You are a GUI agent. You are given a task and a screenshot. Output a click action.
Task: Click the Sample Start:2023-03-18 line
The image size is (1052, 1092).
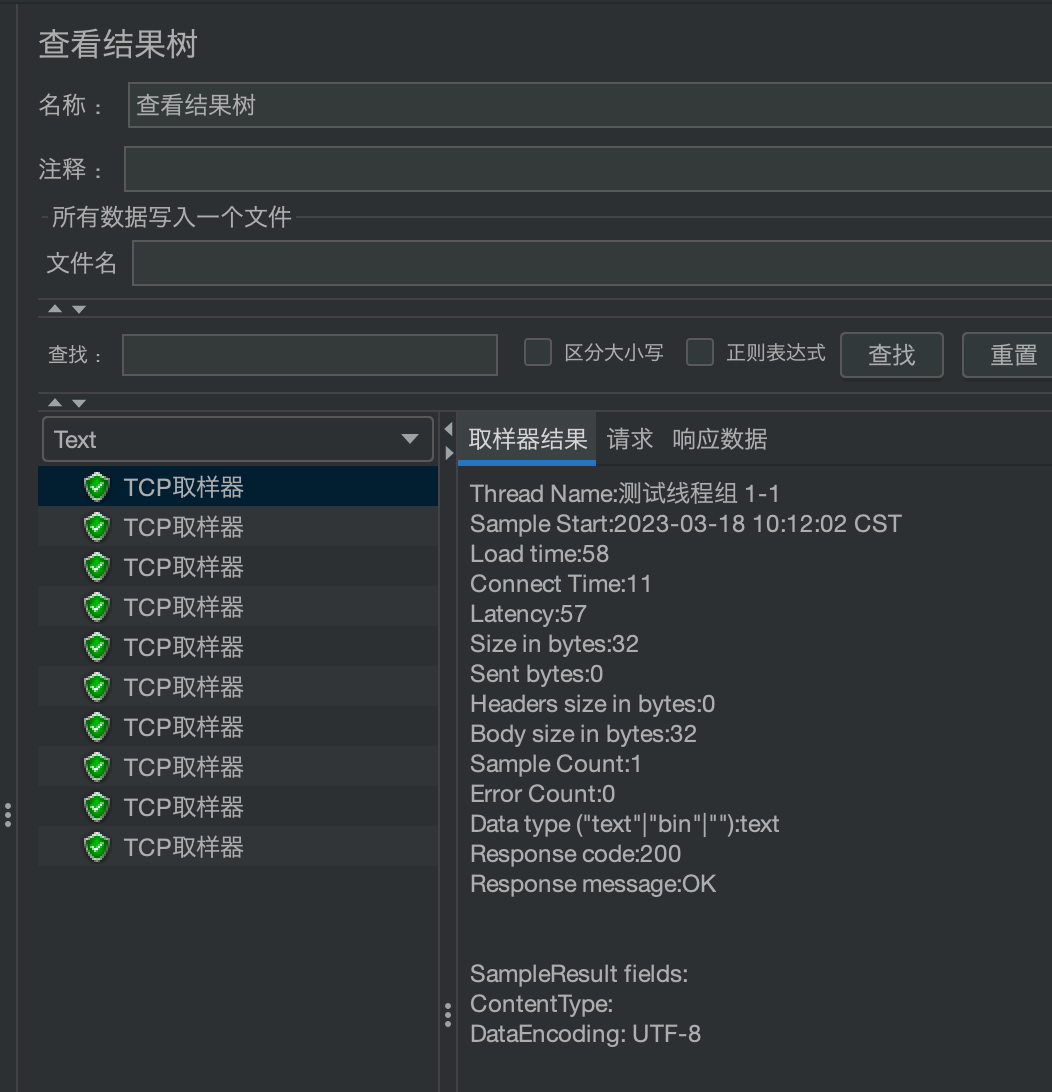click(x=686, y=524)
